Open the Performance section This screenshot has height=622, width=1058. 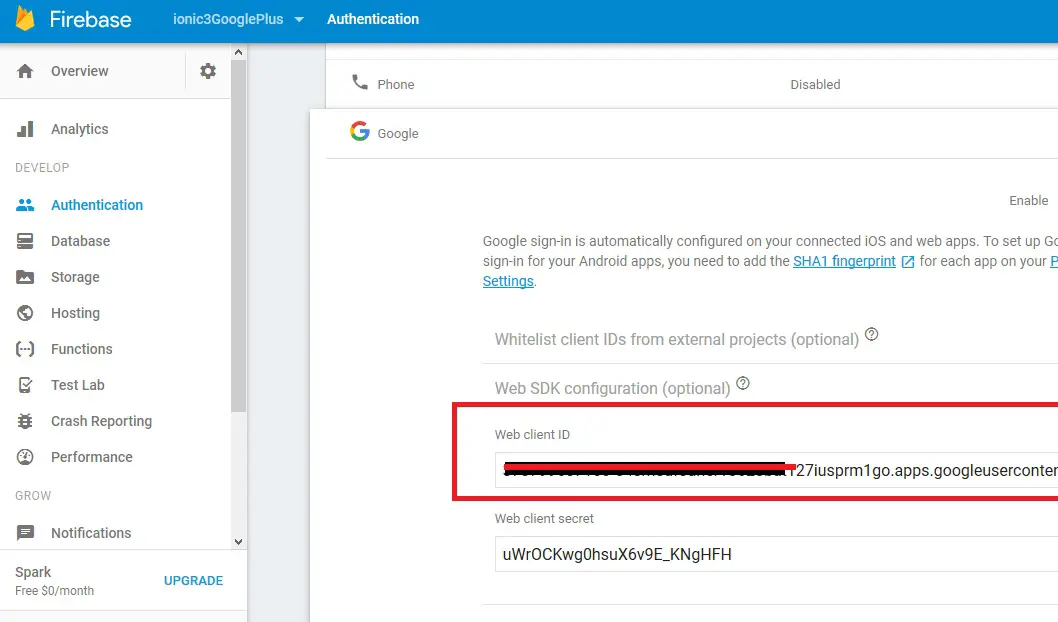(x=92, y=457)
